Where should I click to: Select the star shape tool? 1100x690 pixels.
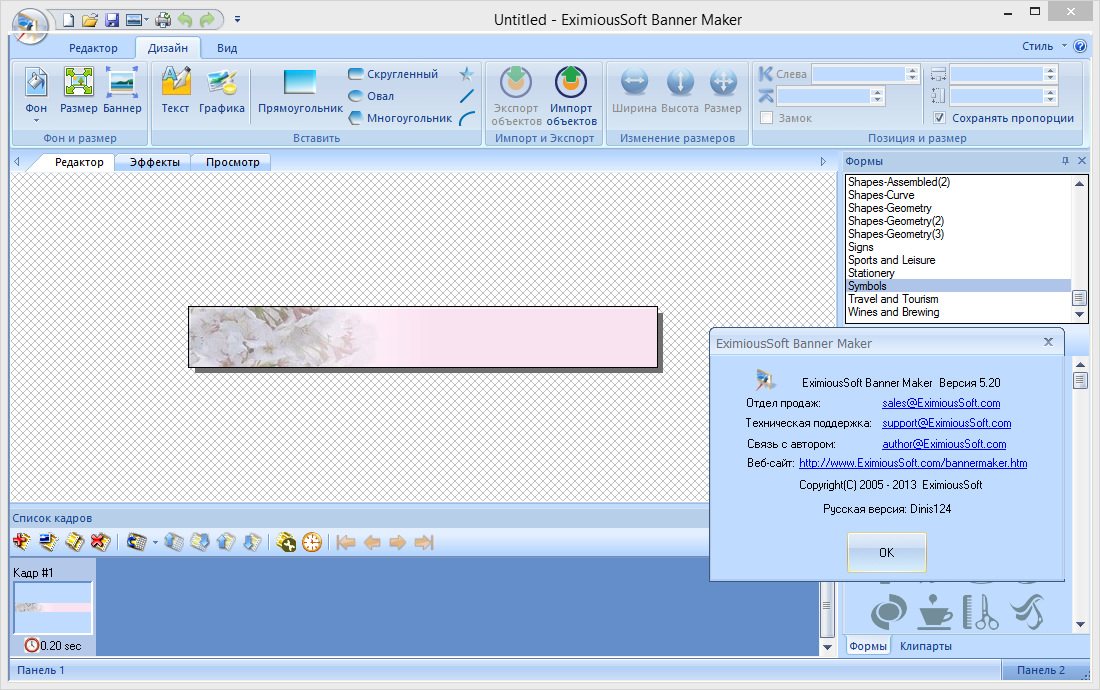[467, 74]
